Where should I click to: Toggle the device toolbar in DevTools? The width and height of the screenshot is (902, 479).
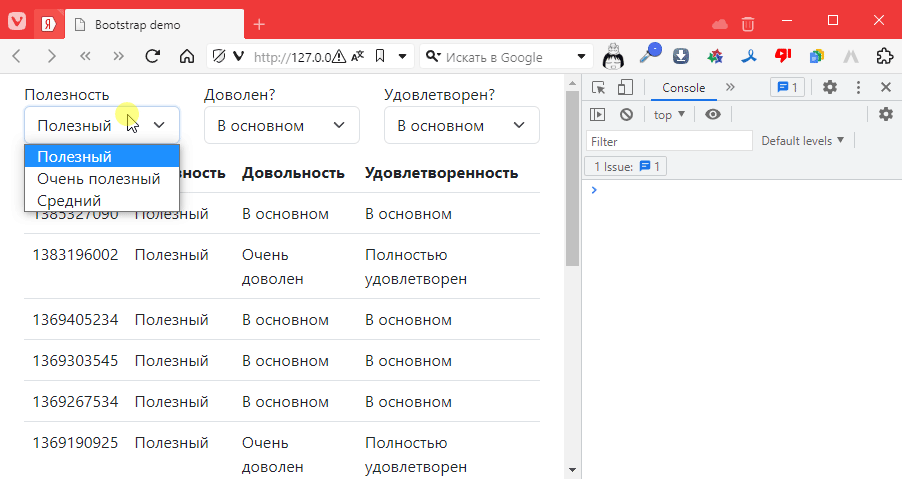tap(624, 88)
